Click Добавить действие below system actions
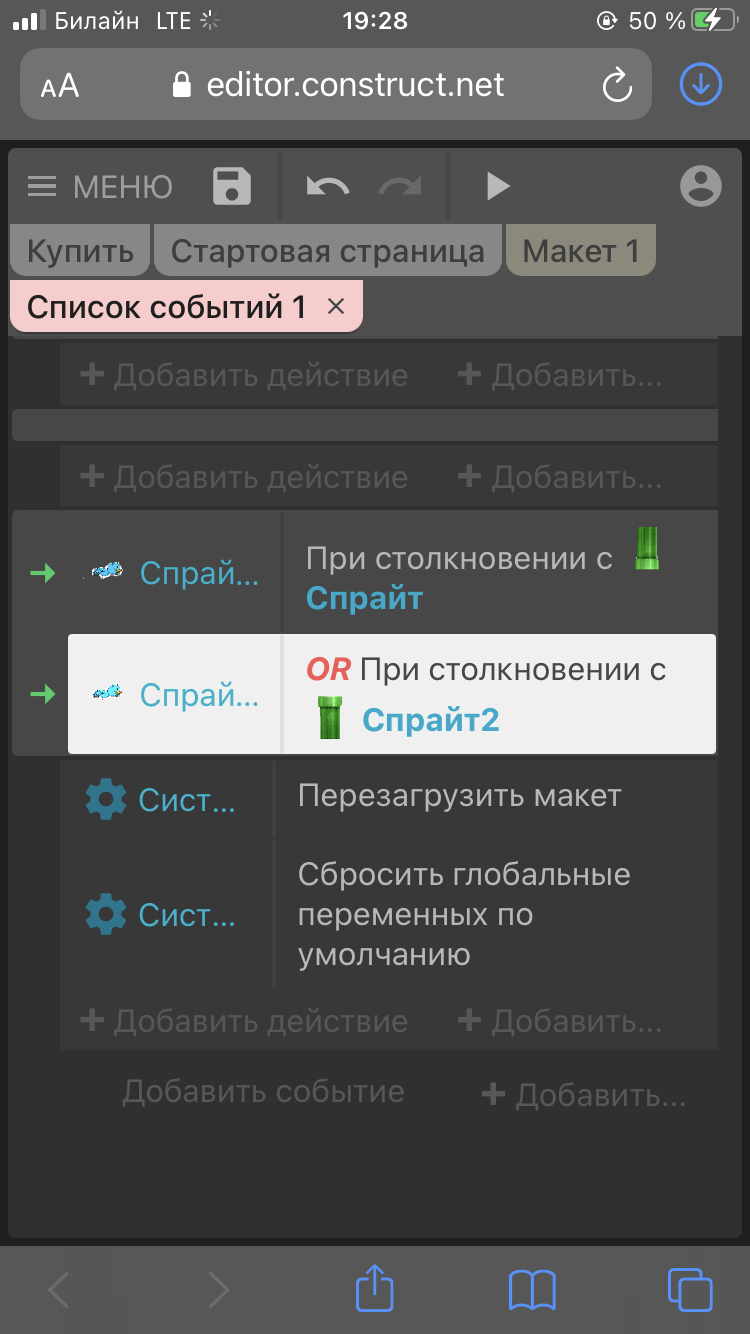Viewport: 750px width, 1334px height. 244,1021
